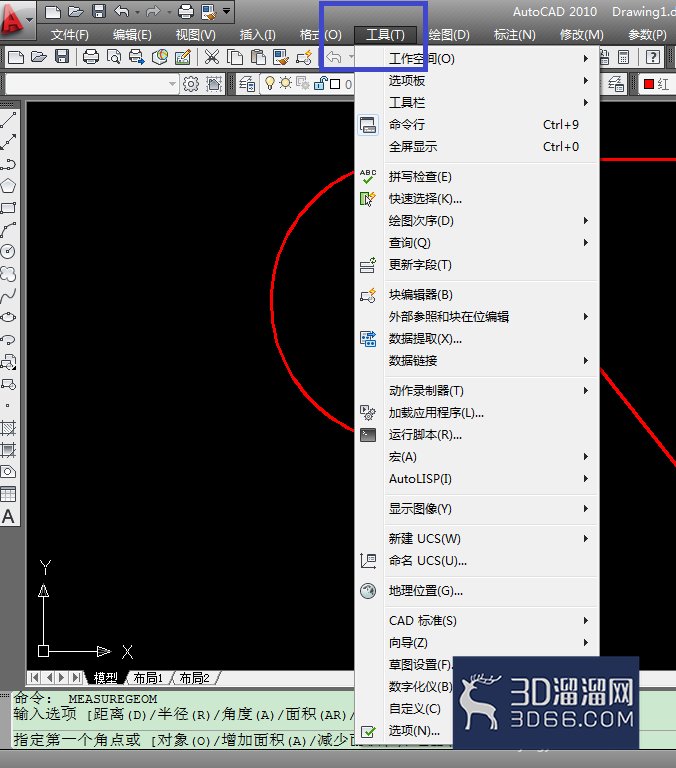The height and width of the screenshot is (768, 676).
Task: Click the layer 0 color square
Action: click(x=335, y=84)
